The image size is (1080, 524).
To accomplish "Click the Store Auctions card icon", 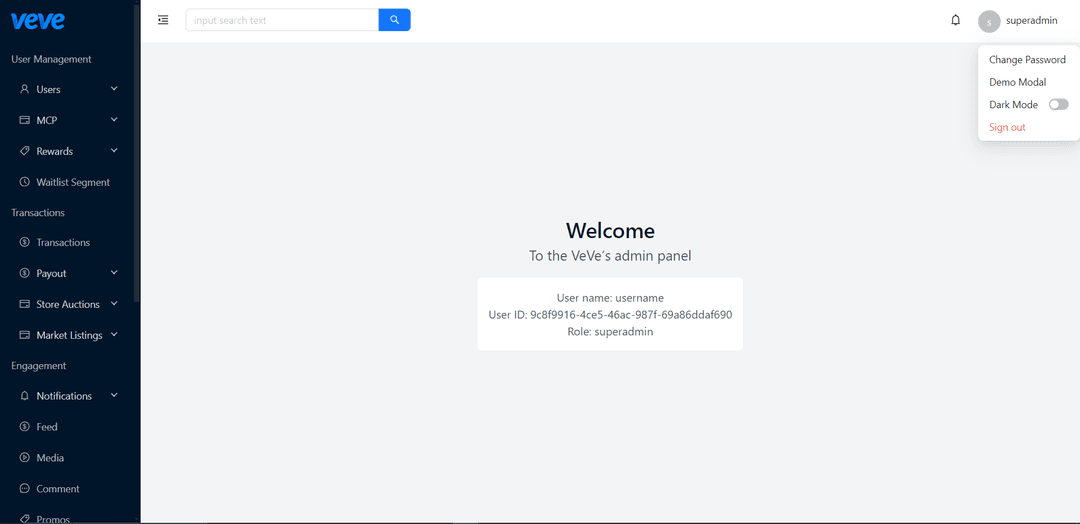I will tap(25, 304).
